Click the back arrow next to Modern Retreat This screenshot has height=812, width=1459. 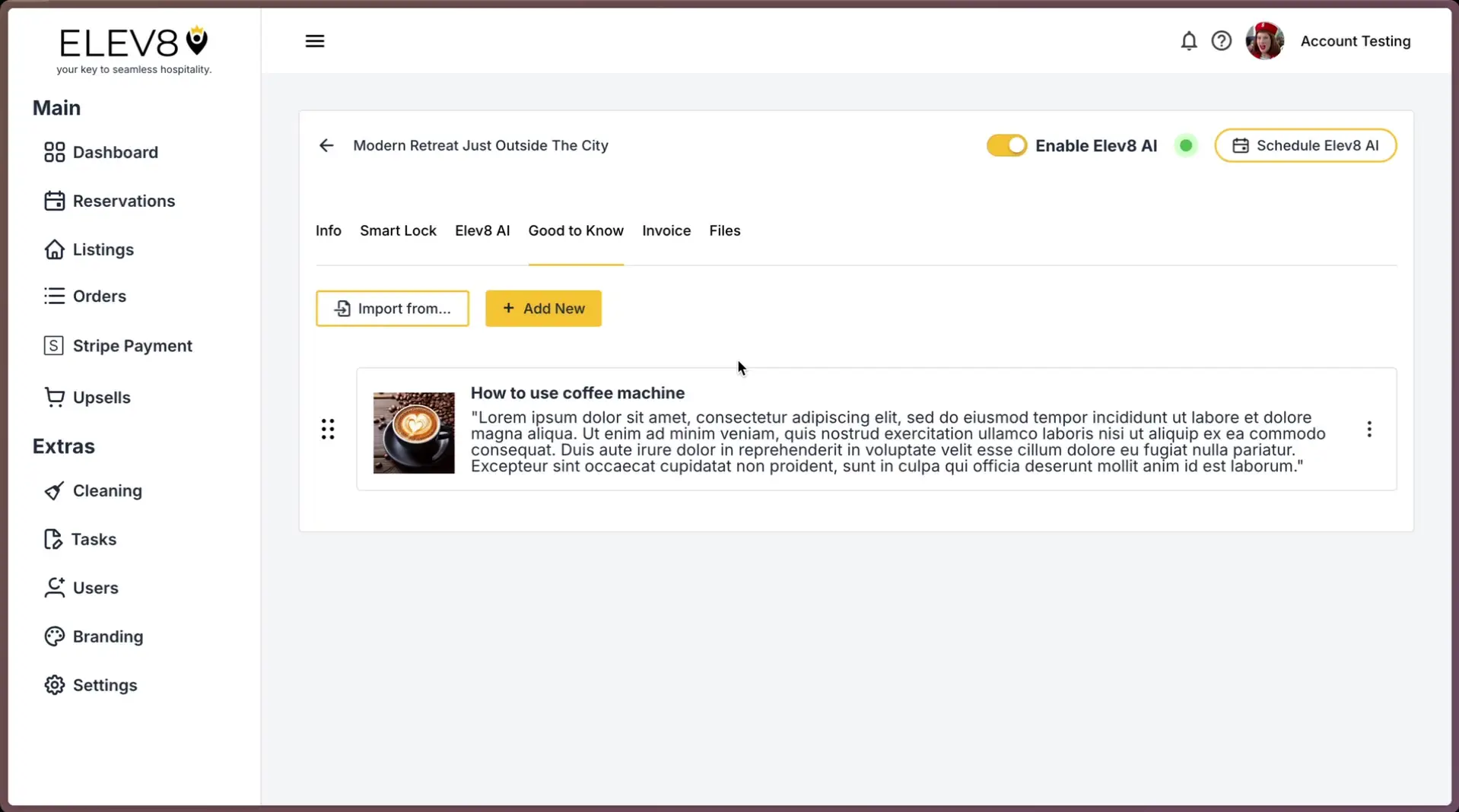pos(326,145)
